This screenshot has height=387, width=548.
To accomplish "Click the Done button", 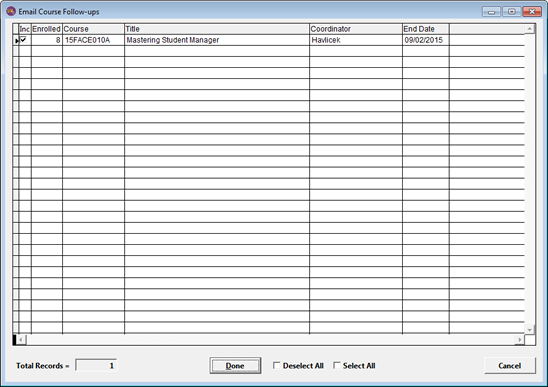I will click(235, 366).
